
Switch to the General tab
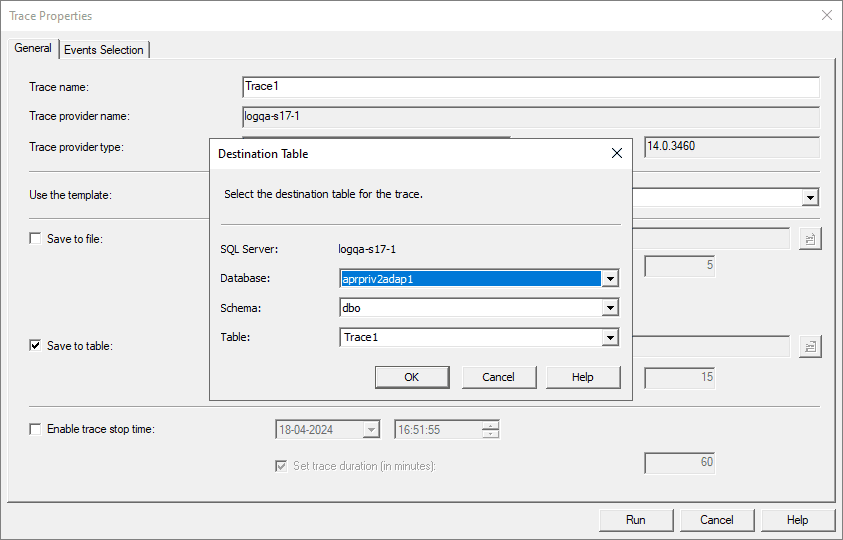tap(33, 48)
